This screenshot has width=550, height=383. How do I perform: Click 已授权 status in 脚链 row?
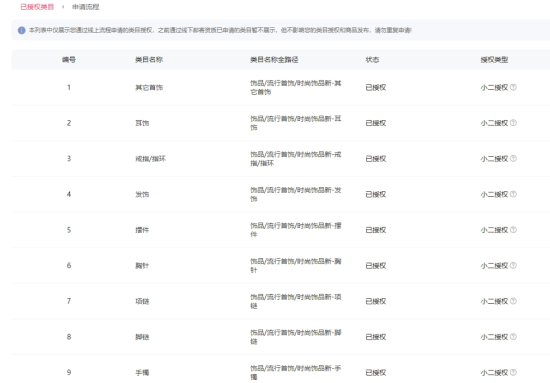(376, 337)
